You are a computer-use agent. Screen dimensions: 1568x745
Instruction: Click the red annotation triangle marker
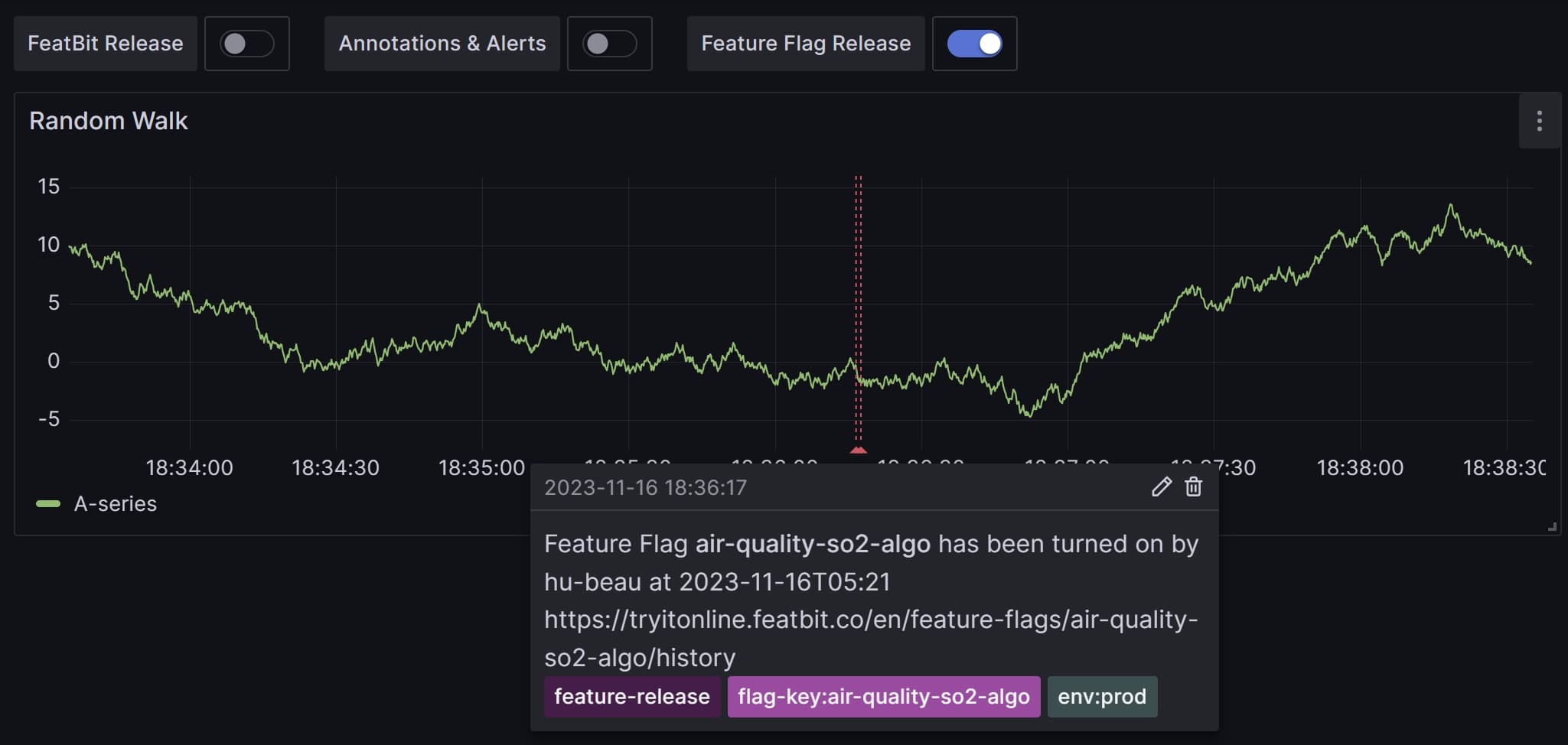pyautogui.click(x=858, y=451)
